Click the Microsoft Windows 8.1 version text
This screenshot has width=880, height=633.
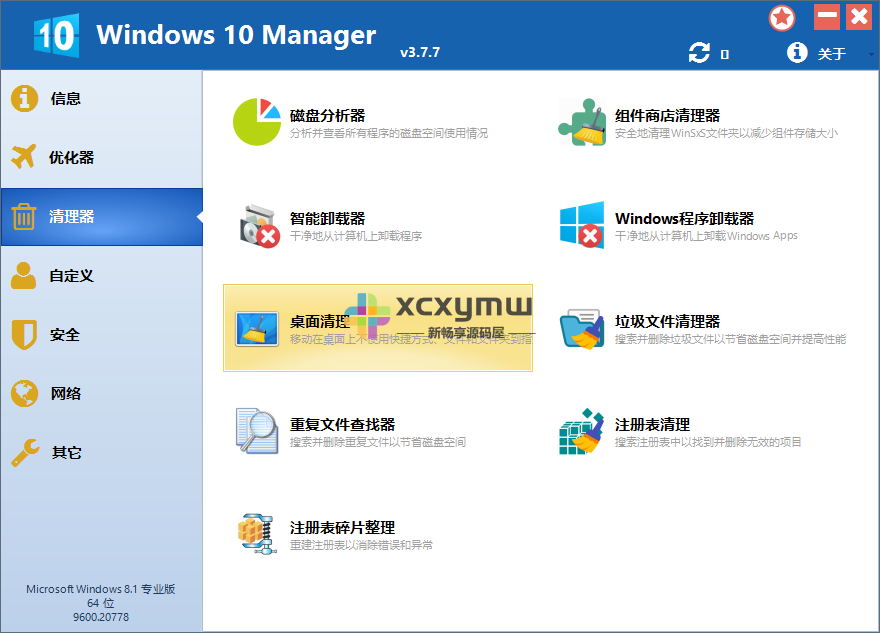coord(100,588)
